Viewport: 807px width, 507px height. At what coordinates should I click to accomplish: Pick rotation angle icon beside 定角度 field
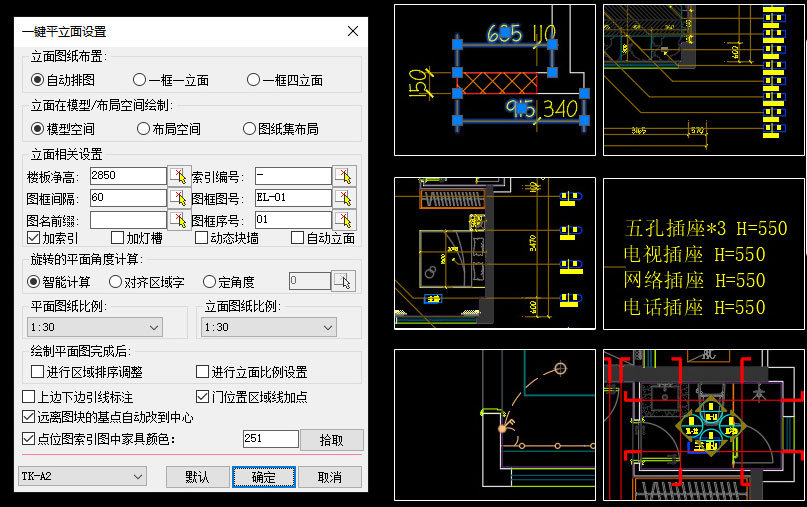[x=343, y=281]
